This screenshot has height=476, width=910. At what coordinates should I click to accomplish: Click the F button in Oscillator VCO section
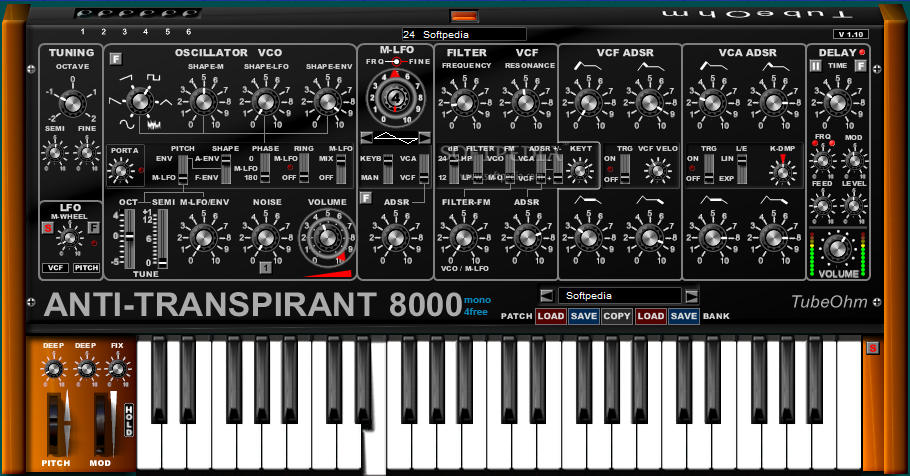pyautogui.click(x=115, y=59)
